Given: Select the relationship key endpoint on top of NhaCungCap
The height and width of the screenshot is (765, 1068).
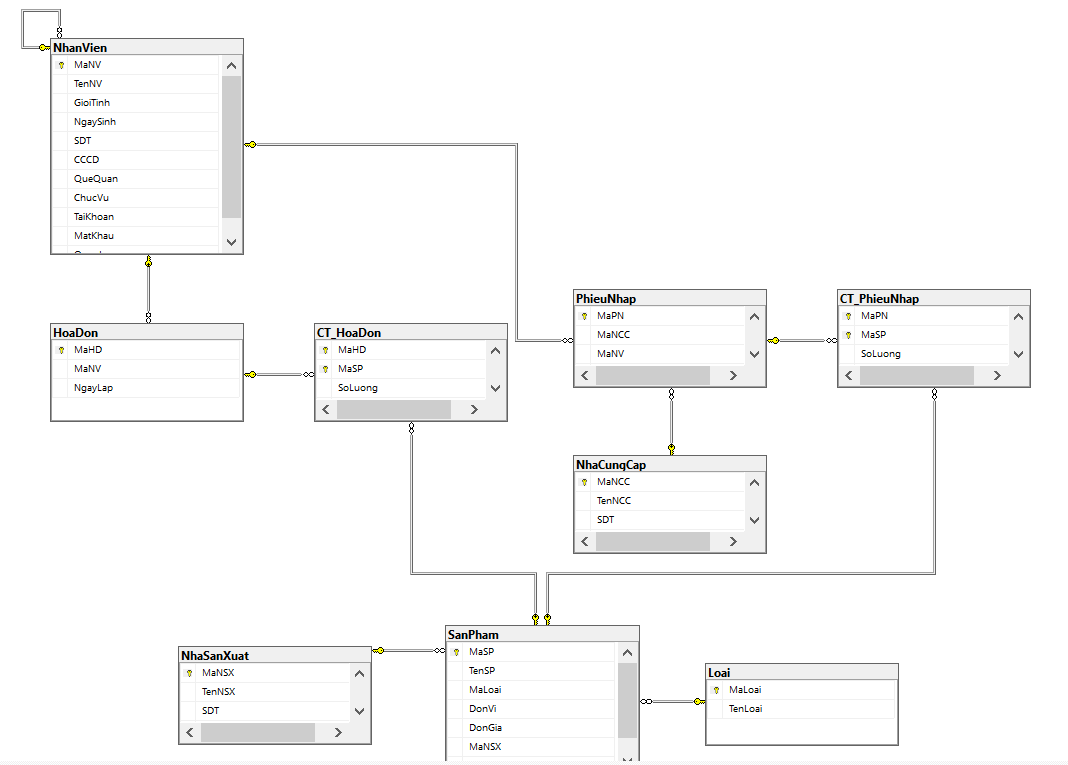Looking at the screenshot, I should tap(672, 449).
